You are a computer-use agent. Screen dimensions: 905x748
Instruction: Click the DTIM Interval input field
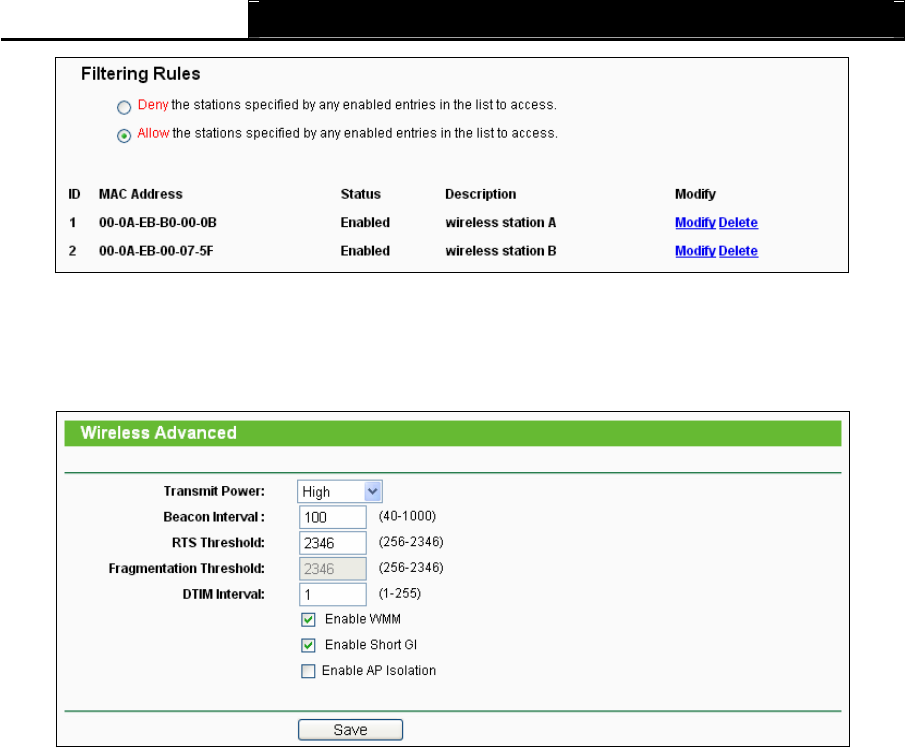(332, 594)
